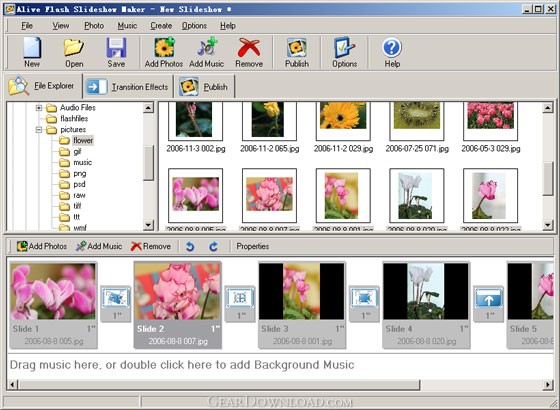Open the Photo menu
The height and width of the screenshot is (410, 560).
(x=94, y=26)
